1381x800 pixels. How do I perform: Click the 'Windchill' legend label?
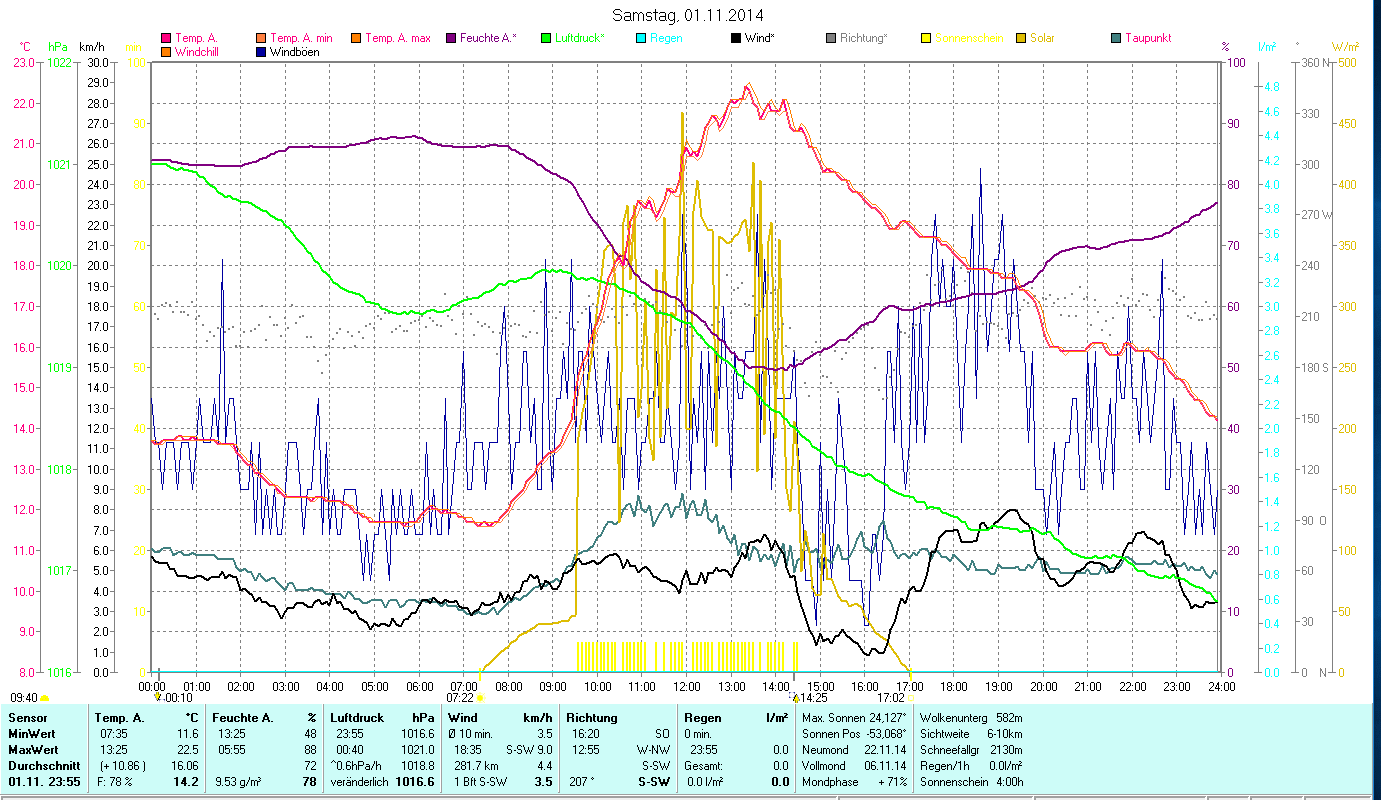199,52
